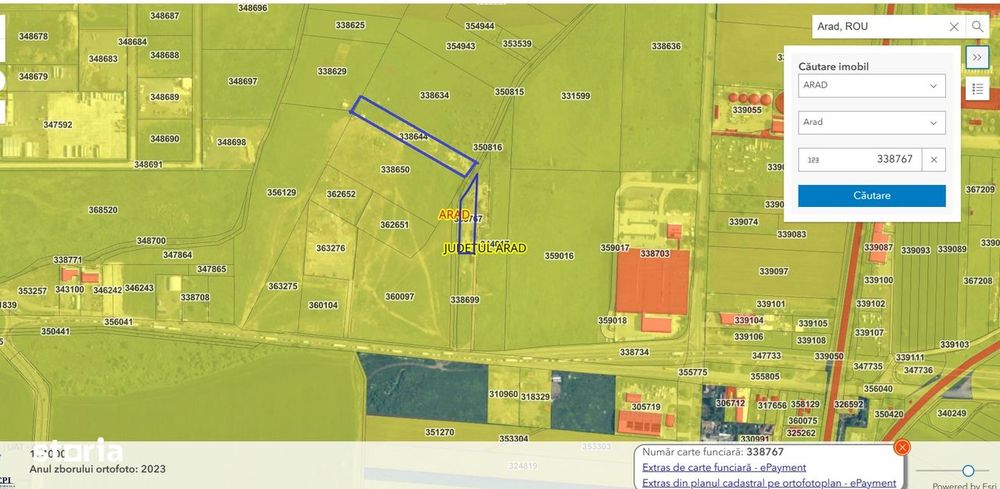Click parcel label 310960
1000x489 pixels.
[x=503, y=394]
